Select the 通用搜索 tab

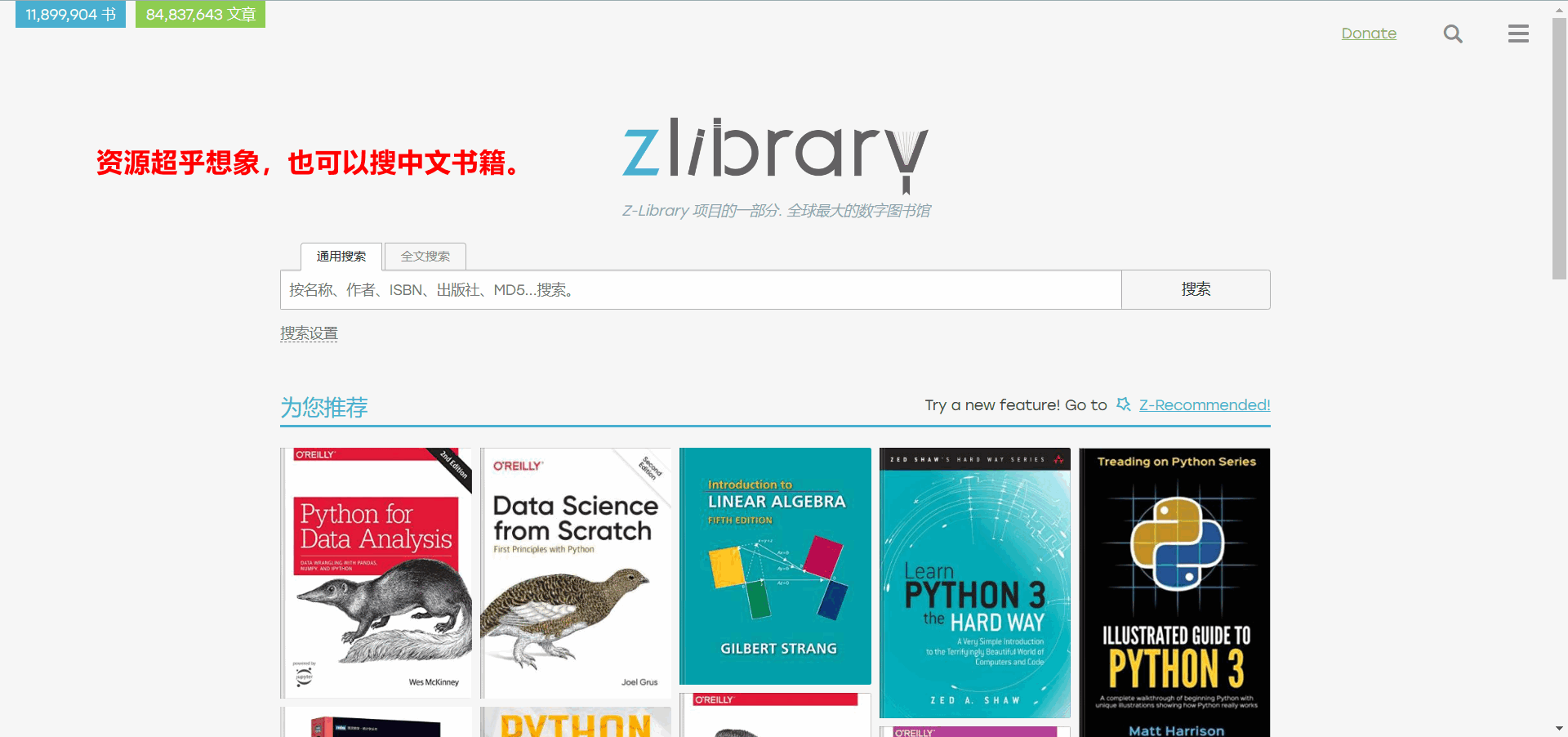(341, 257)
